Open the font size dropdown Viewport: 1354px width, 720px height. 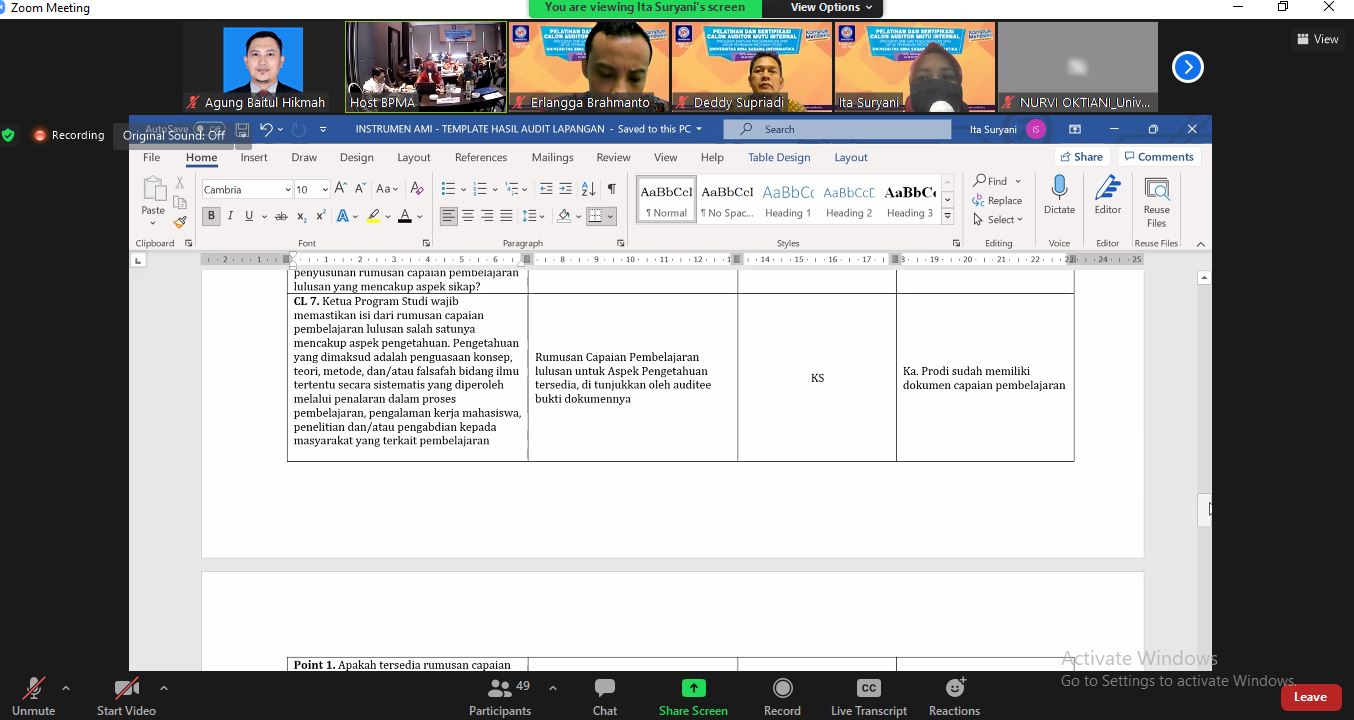coord(325,189)
